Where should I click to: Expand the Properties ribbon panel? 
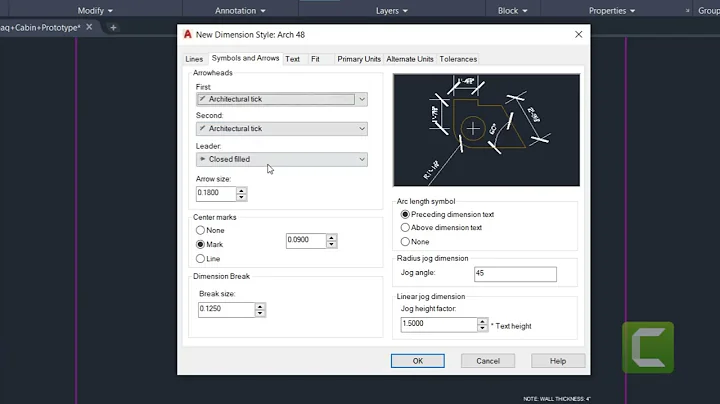point(612,11)
